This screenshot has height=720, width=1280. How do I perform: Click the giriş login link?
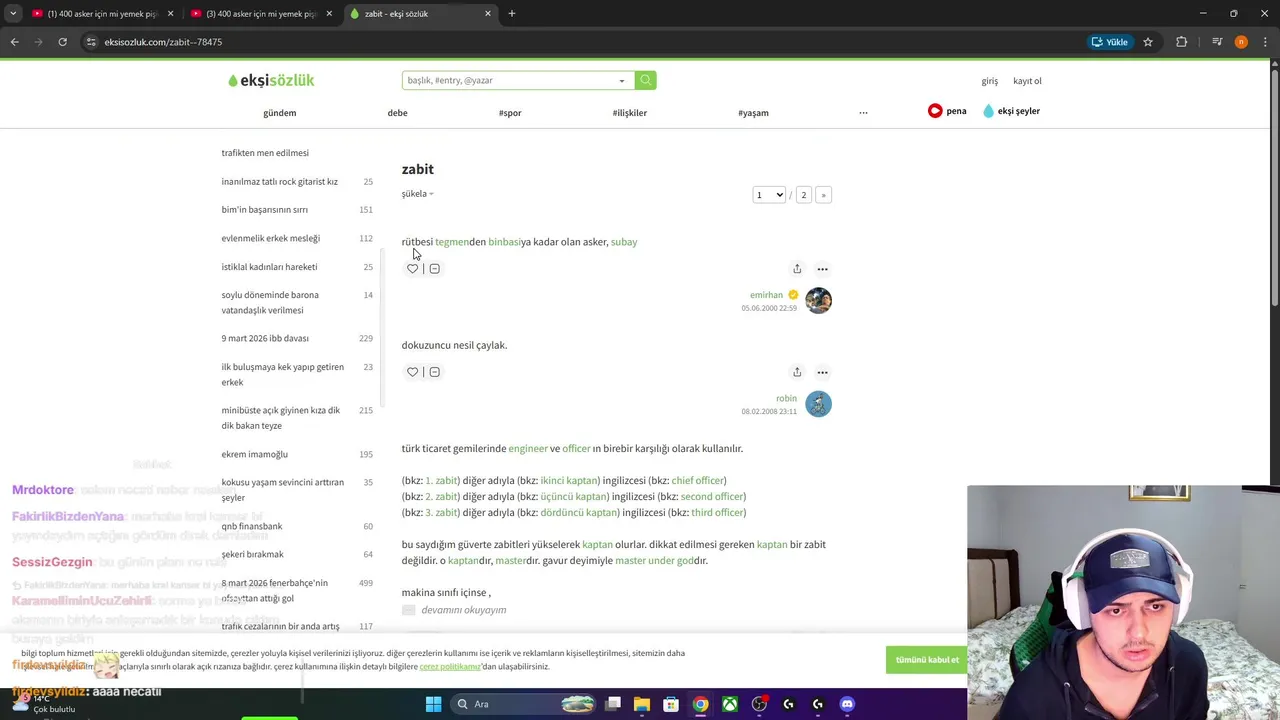989,81
